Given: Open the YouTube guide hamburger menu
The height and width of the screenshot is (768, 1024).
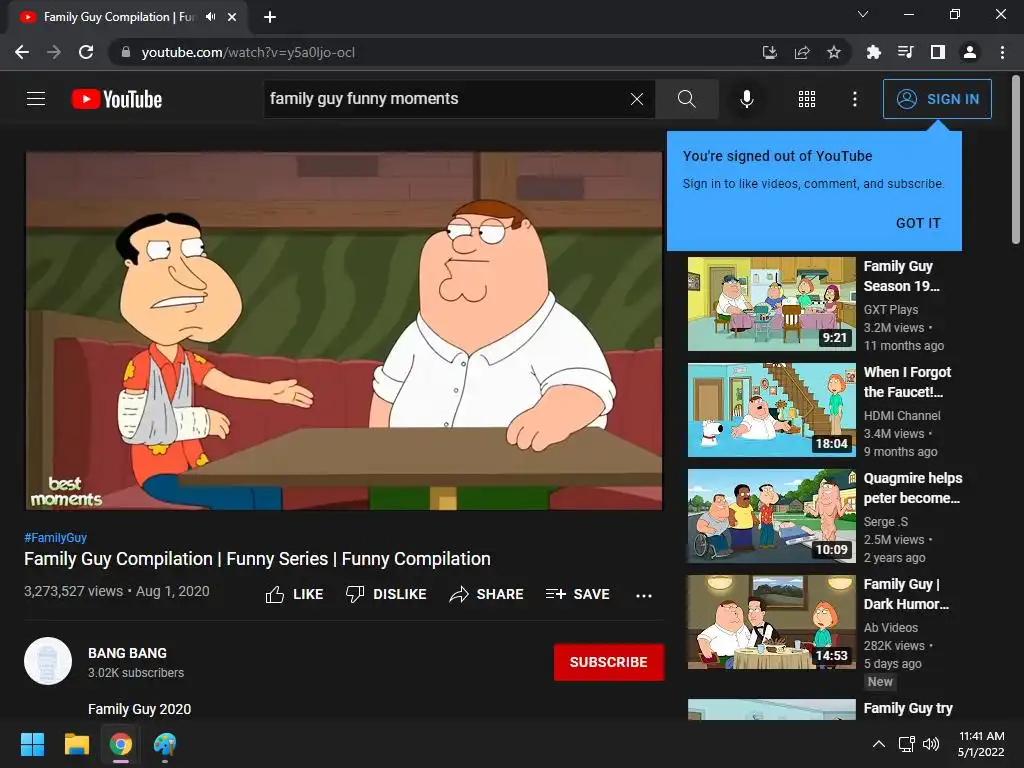Looking at the screenshot, I should [36, 99].
